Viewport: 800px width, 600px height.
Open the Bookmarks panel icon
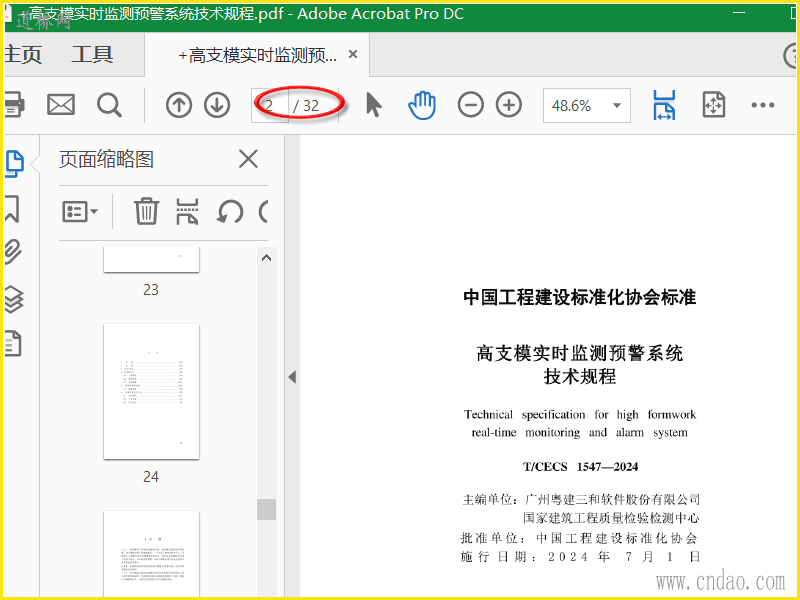[12, 208]
